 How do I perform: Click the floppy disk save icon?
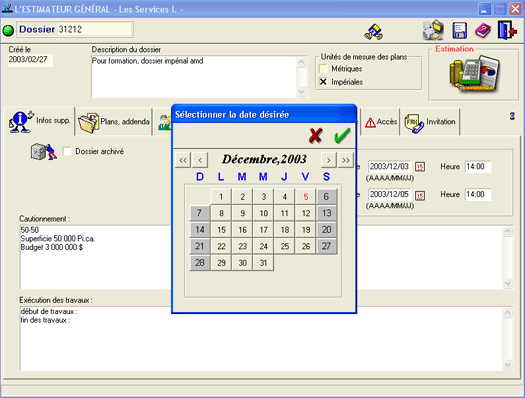point(459,31)
